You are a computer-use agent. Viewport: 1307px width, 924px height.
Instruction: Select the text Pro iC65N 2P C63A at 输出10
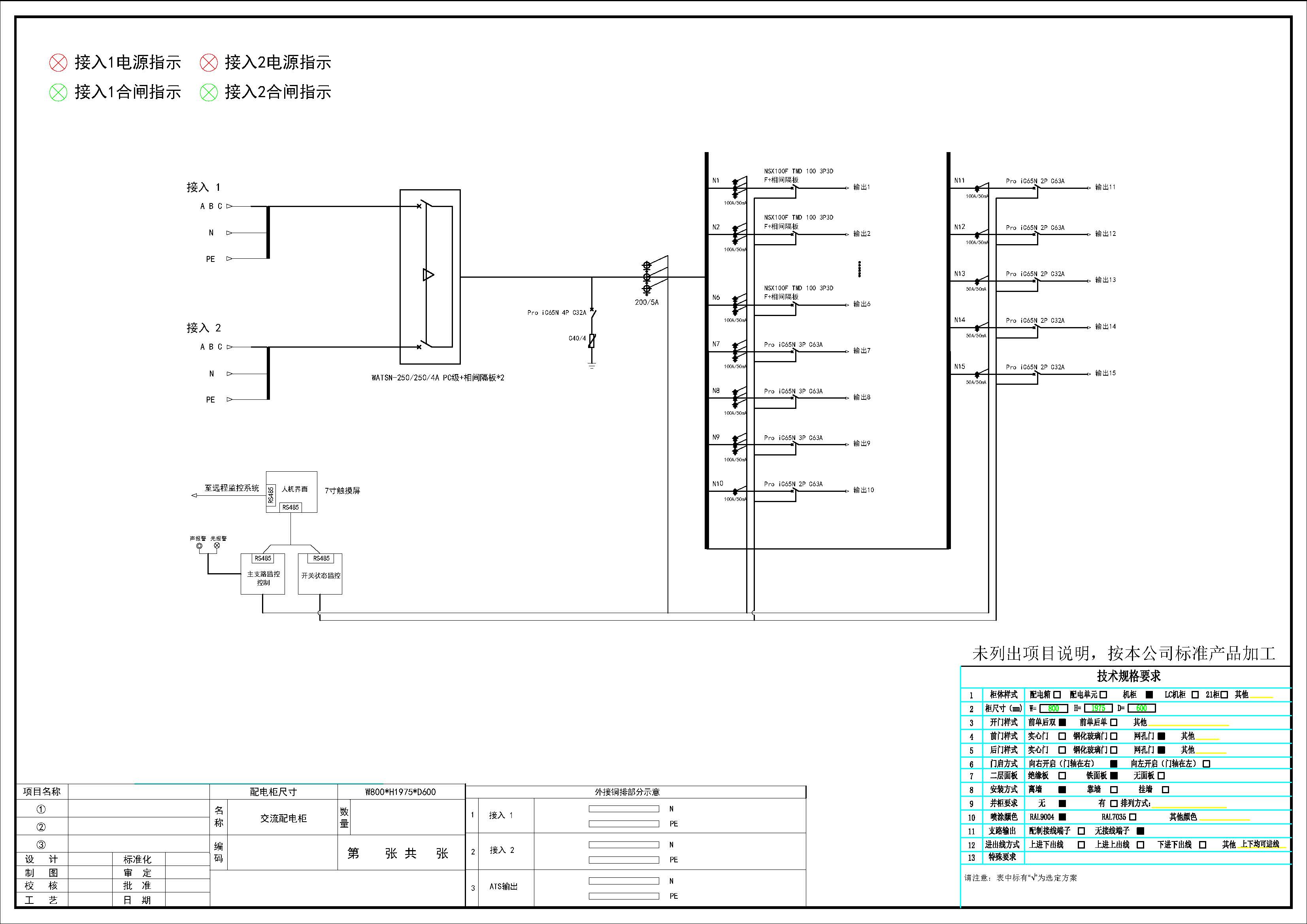pyautogui.click(x=793, y=484)
